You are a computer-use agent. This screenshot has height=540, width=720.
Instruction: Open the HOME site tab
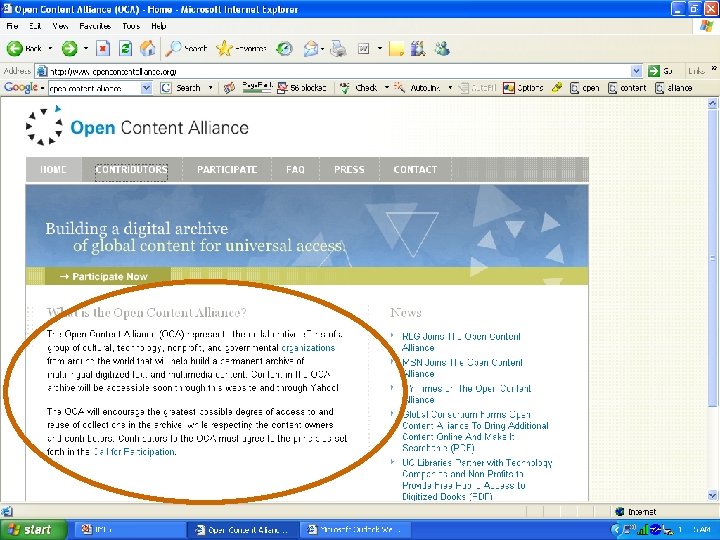[x=54, y=169]
